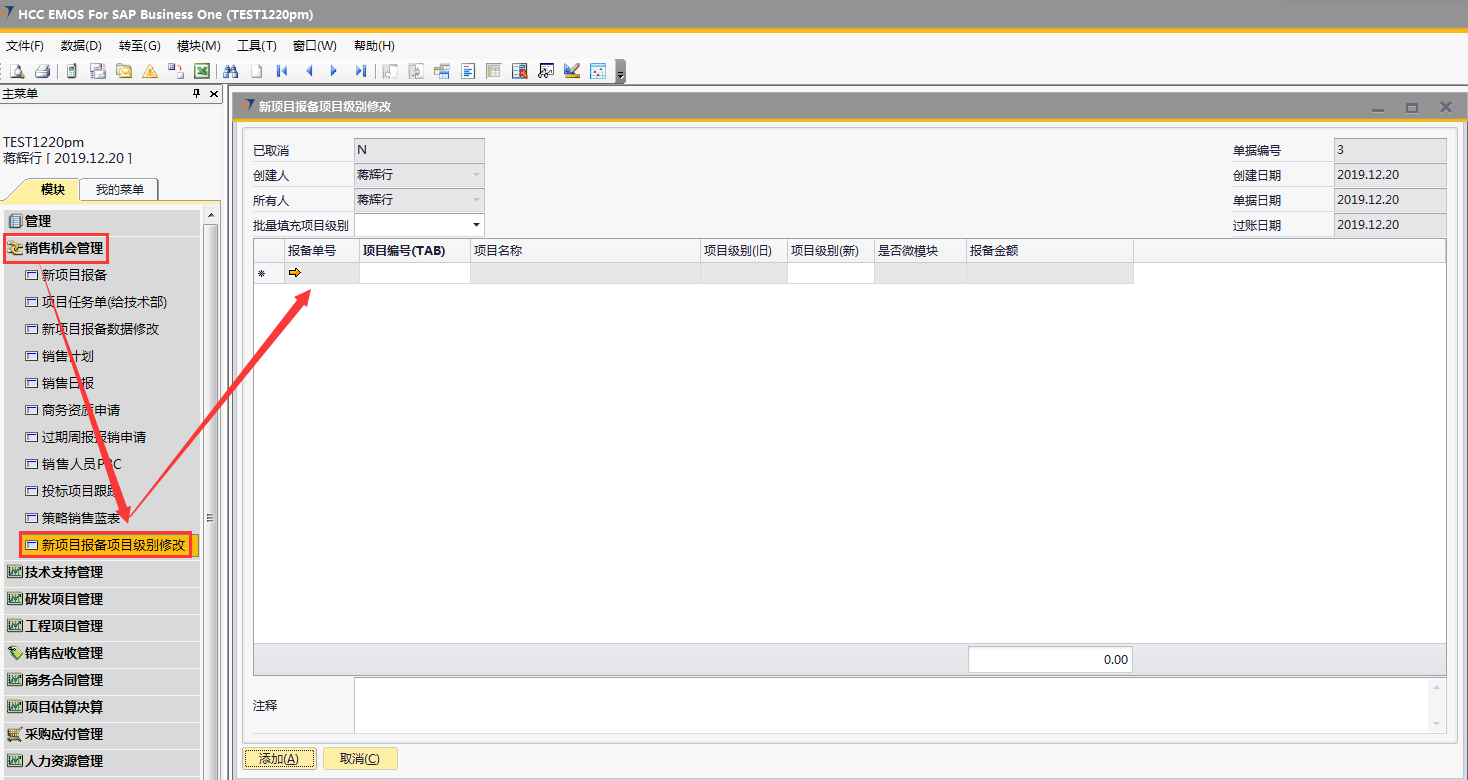Screen dimensions: 1468x780
Task: Pin the main menu panel
Action: click(196, 93)
